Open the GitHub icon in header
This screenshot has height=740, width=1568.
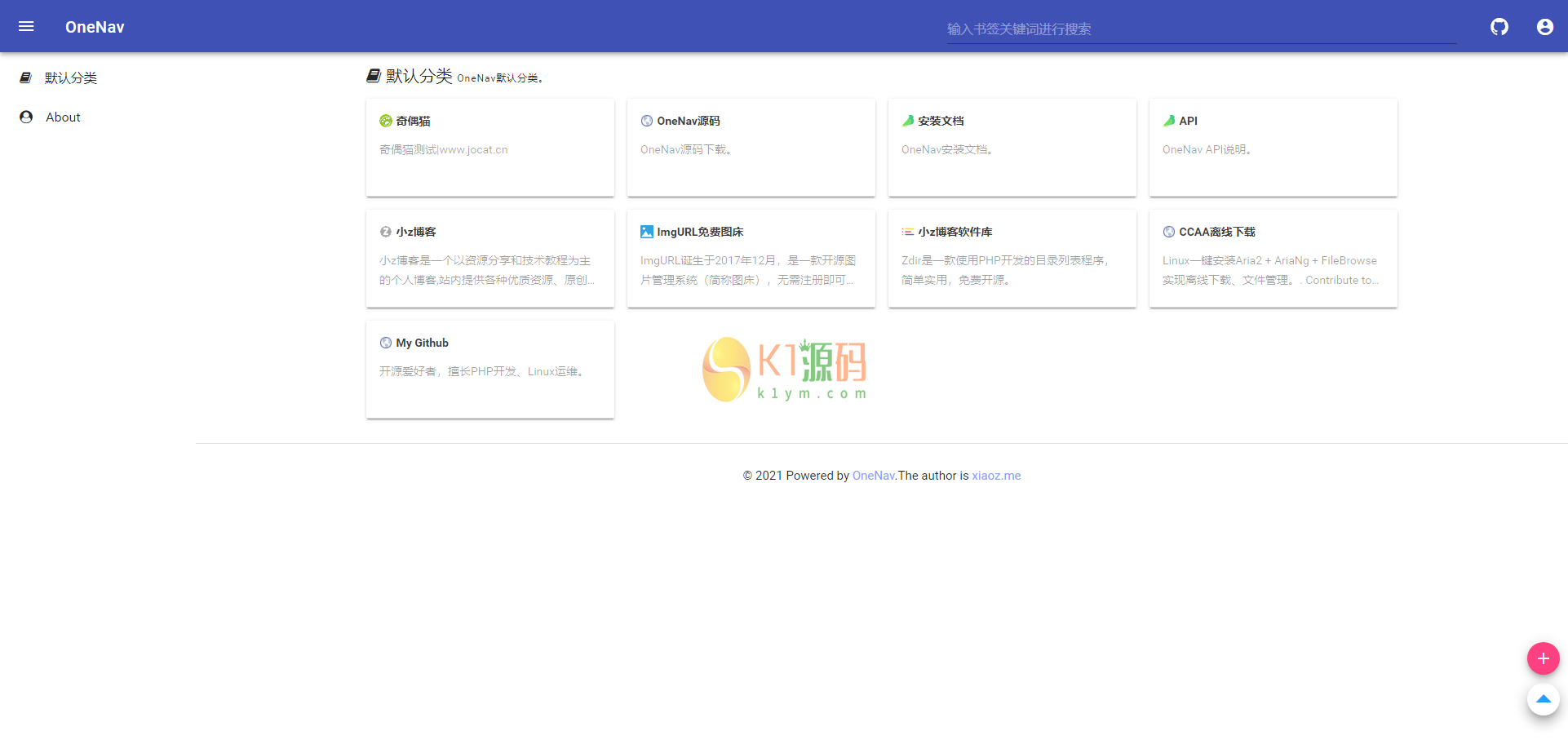click(1499, 27)
